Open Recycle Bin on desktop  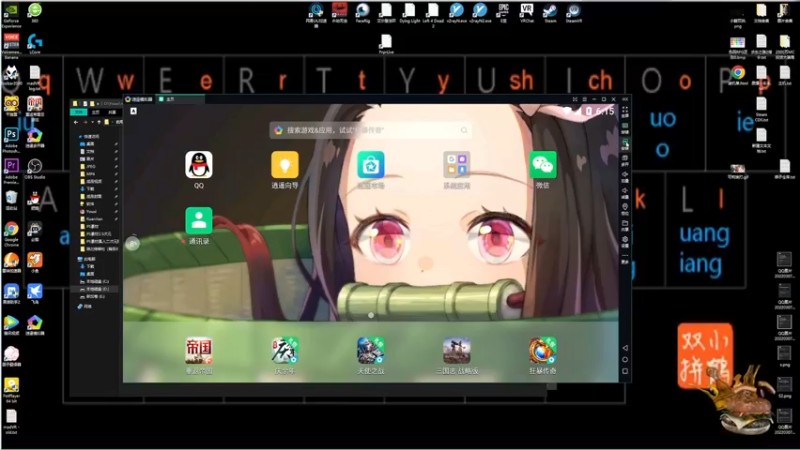click(11, 200)
